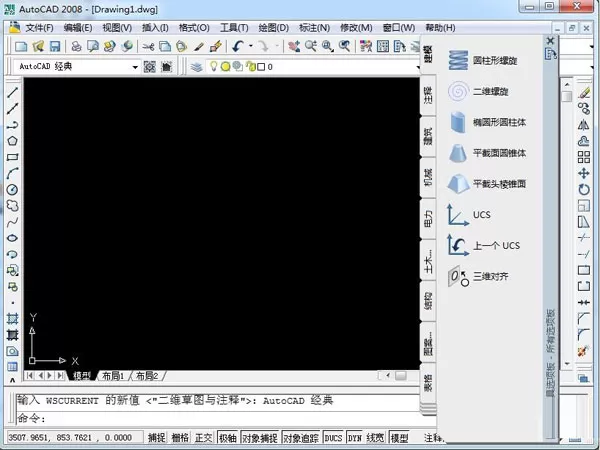
Task: Select the Polygon tool
Action: (12, 141)
